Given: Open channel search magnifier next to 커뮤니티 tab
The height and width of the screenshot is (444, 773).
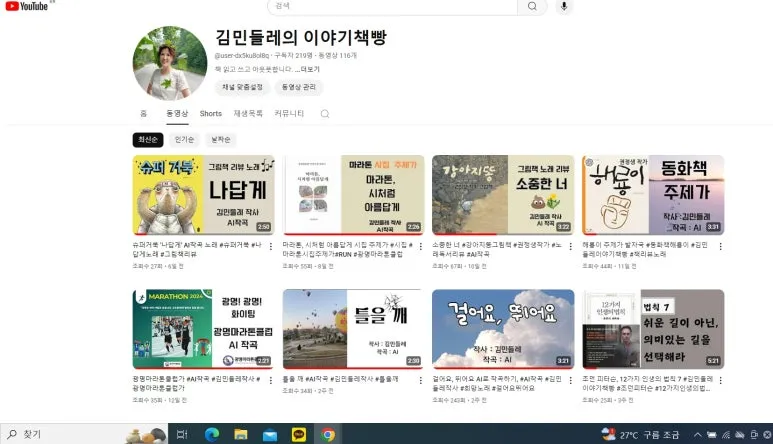Looking at the screenshot, I should [x=325, y=114].
